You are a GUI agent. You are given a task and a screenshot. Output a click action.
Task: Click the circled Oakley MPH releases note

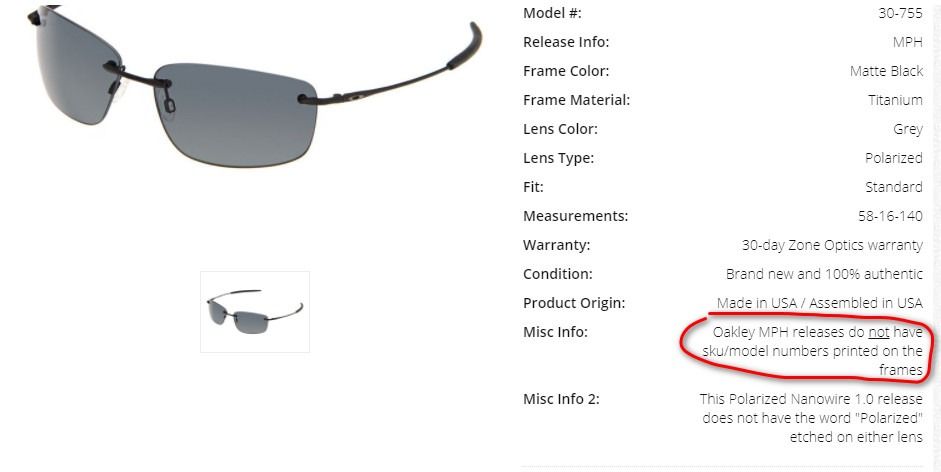[x=812, y=351]
